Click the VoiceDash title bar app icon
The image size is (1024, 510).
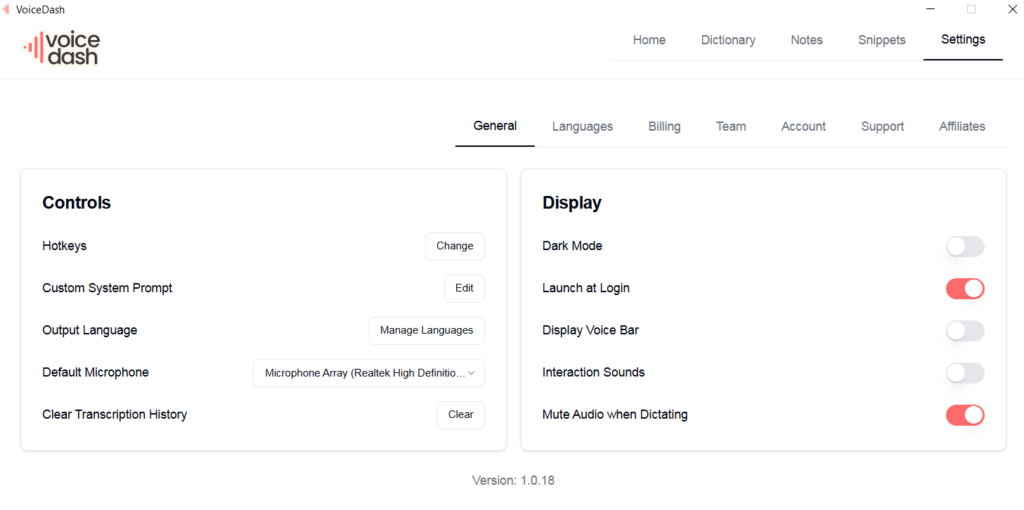pos(6,9)
